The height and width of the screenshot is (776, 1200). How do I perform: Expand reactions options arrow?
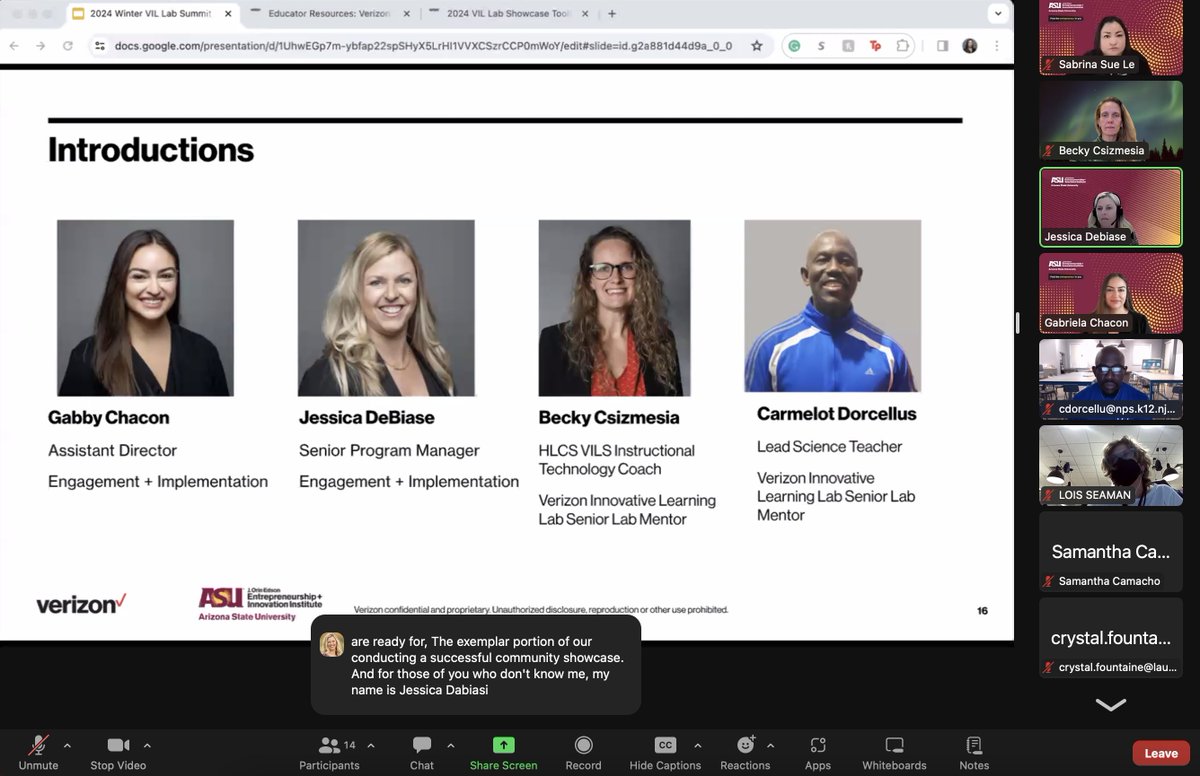770,745
